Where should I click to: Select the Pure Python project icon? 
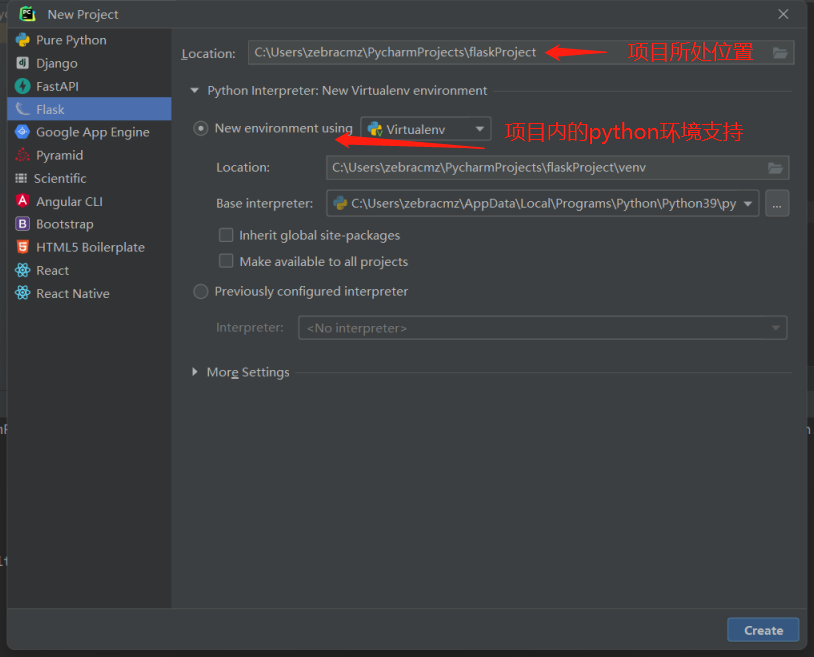pos(23,40)
